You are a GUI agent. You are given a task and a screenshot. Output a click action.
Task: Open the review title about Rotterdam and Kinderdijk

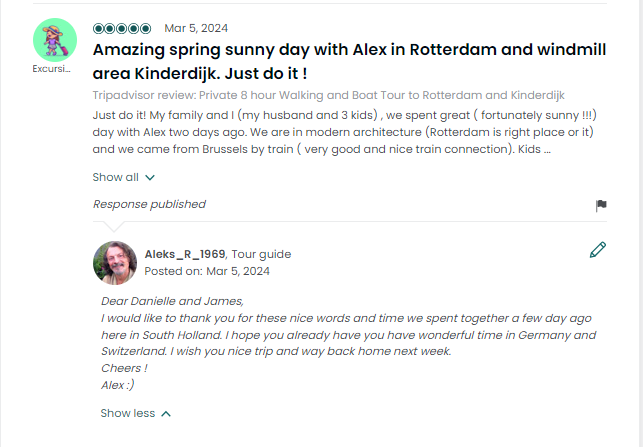click(x=349, y=62)
